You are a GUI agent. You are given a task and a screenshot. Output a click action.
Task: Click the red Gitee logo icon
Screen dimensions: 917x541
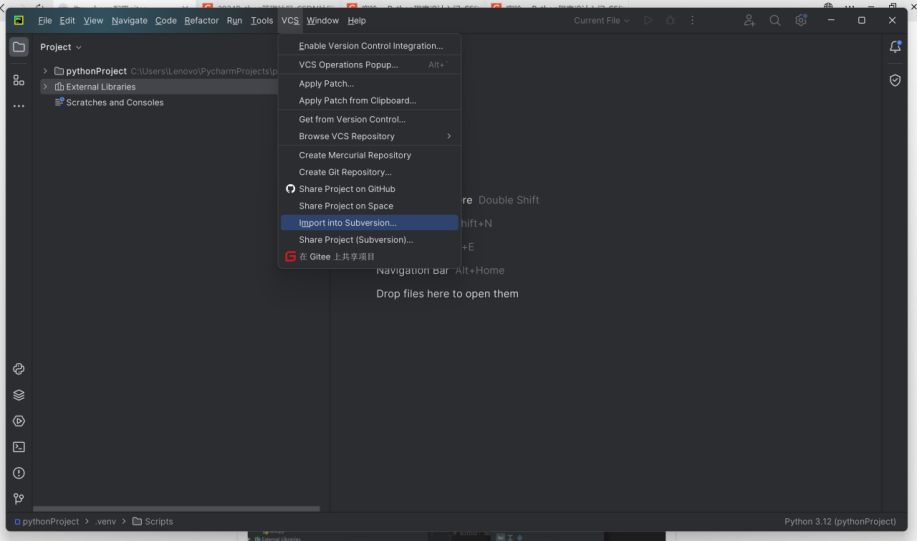click(x=290, y=257)
